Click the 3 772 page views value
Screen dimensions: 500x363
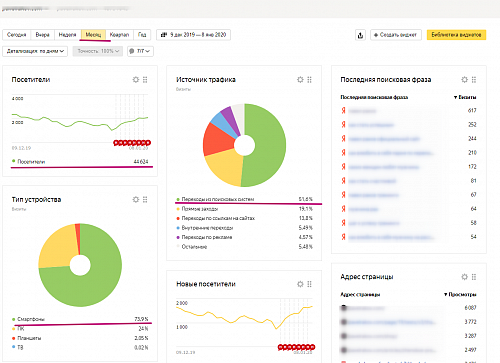coord(470,322)
